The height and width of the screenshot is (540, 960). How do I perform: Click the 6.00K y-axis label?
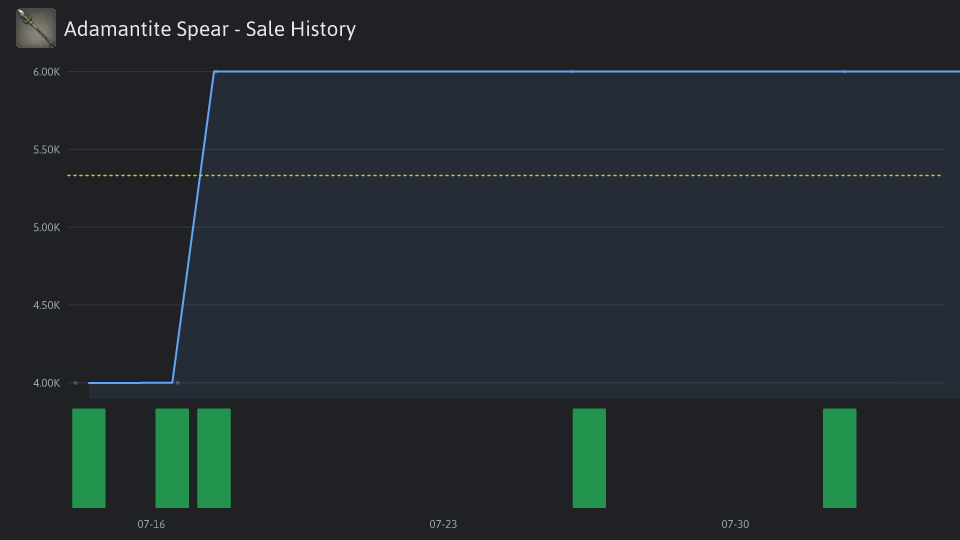[47, 72]
